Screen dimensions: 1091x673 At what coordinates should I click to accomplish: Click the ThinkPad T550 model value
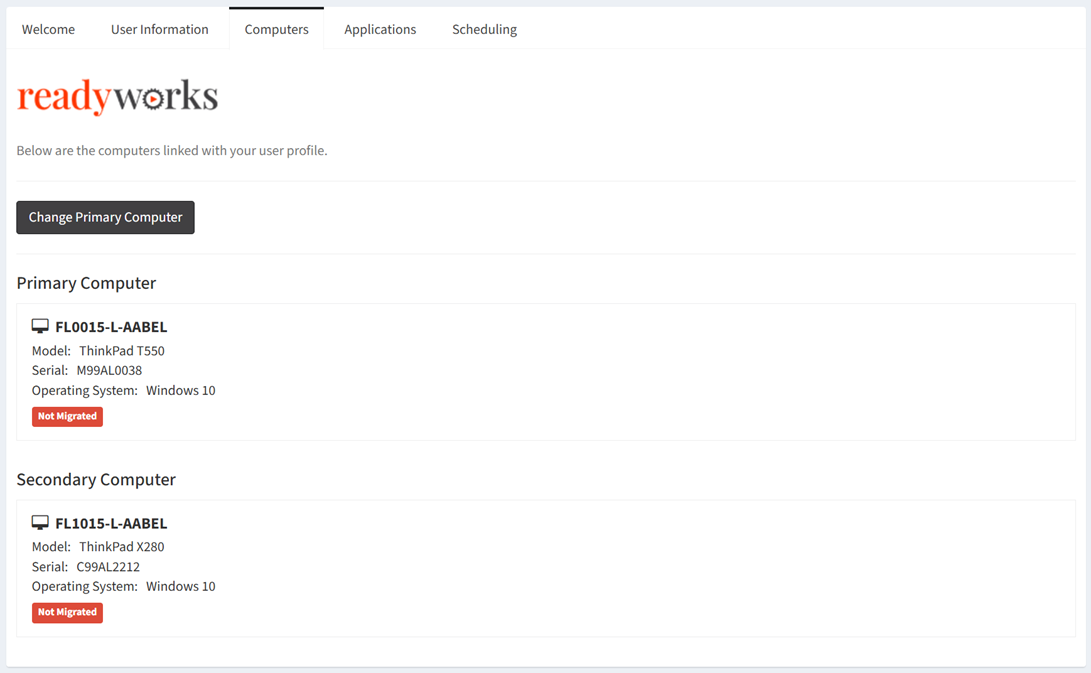(x=122, y=351)
